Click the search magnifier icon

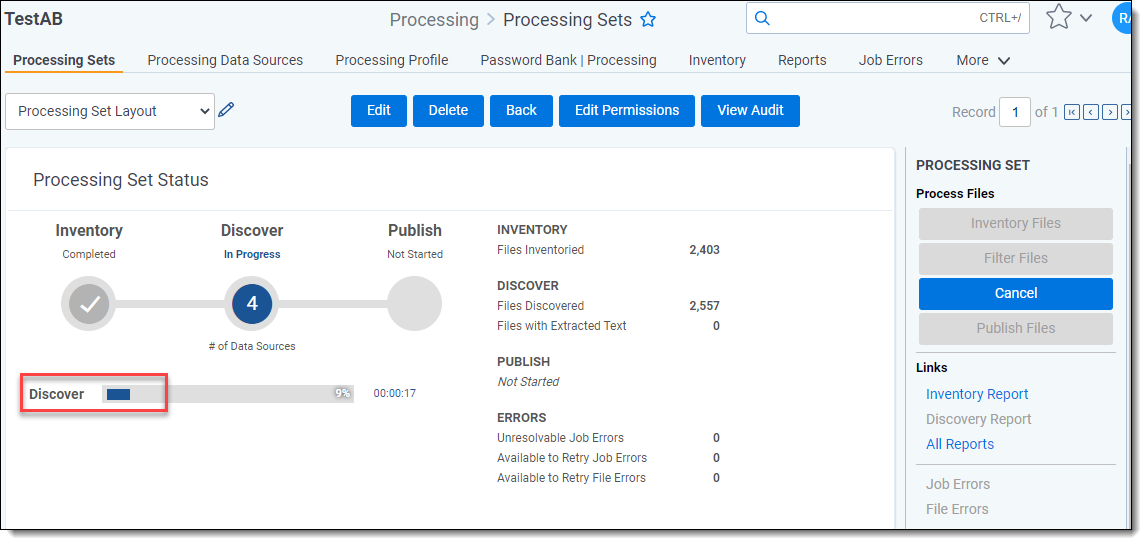[x=762, y=18]
